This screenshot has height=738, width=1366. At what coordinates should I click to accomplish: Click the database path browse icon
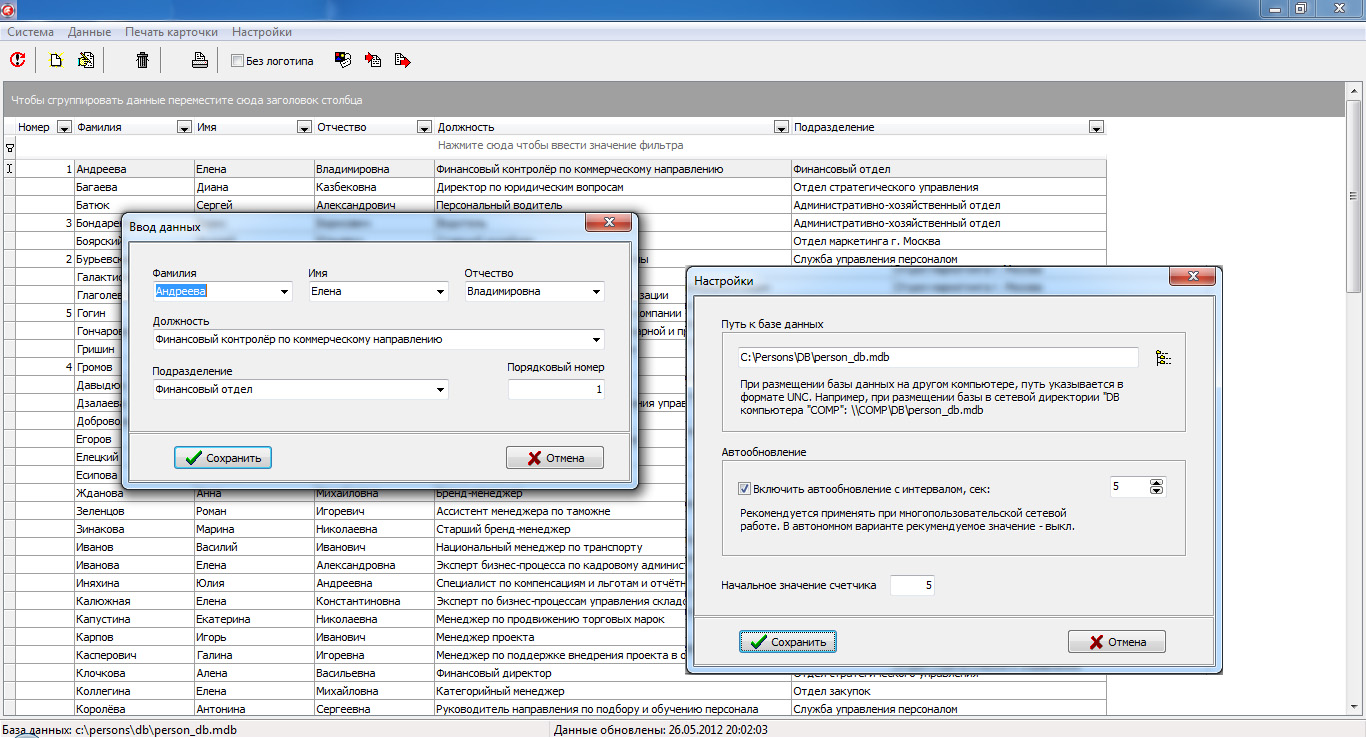[x=1162, y=358]
